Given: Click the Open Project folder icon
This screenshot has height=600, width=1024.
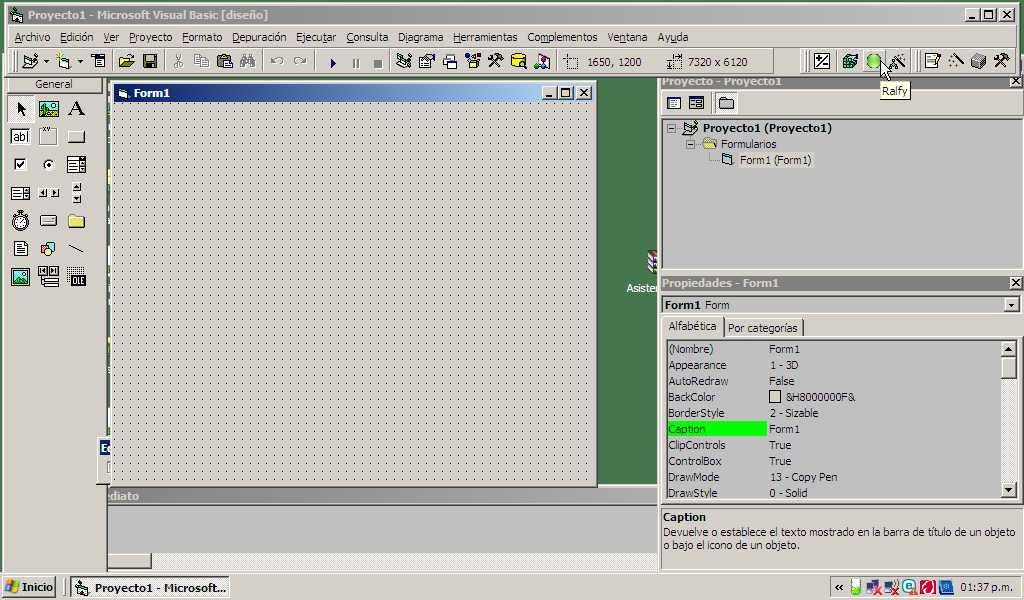Looking at the screenshot, I should pos(126,62).
